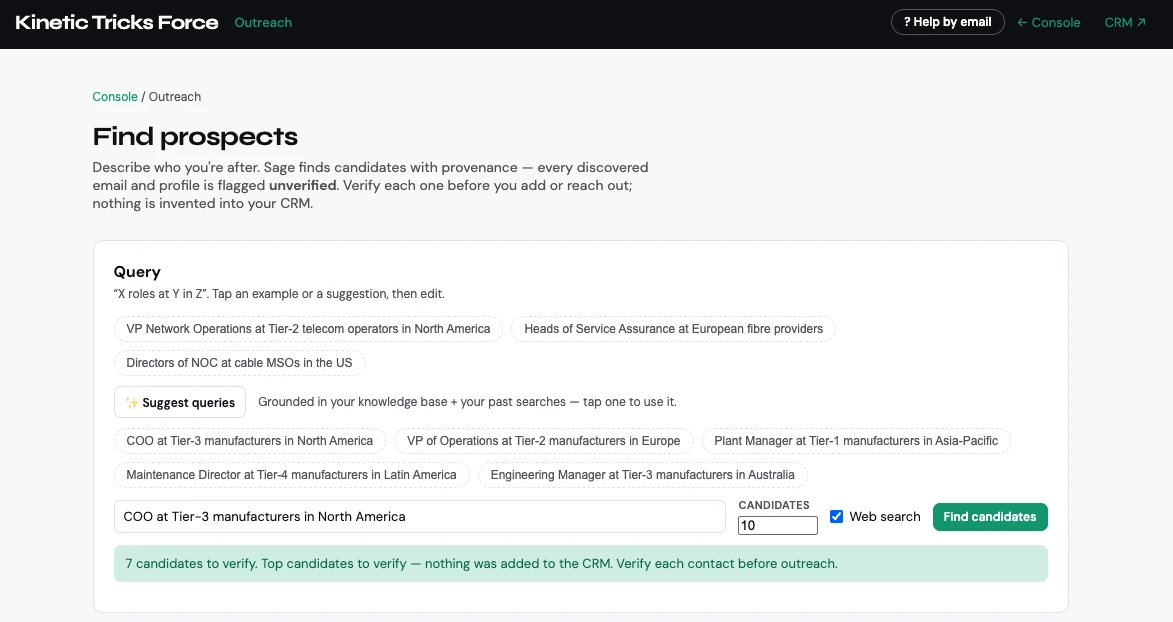Screen dimensions: 1173x622
Task: Click Find candidates
Action: [990, 516]
